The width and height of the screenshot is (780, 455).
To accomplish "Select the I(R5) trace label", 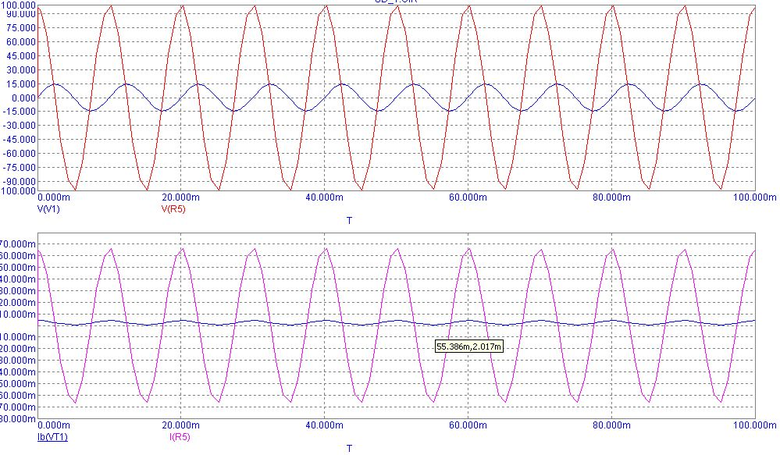I will 180,437.
